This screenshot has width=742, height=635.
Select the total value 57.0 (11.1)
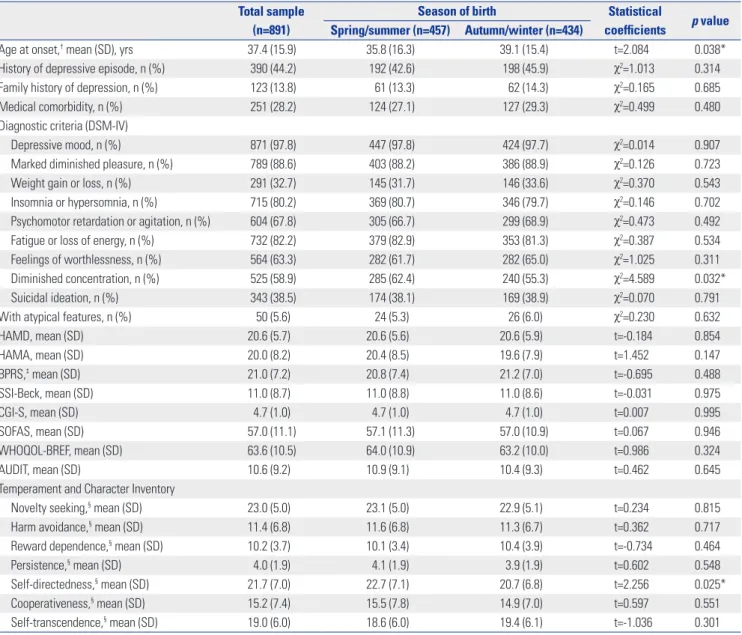pos(272,432)
